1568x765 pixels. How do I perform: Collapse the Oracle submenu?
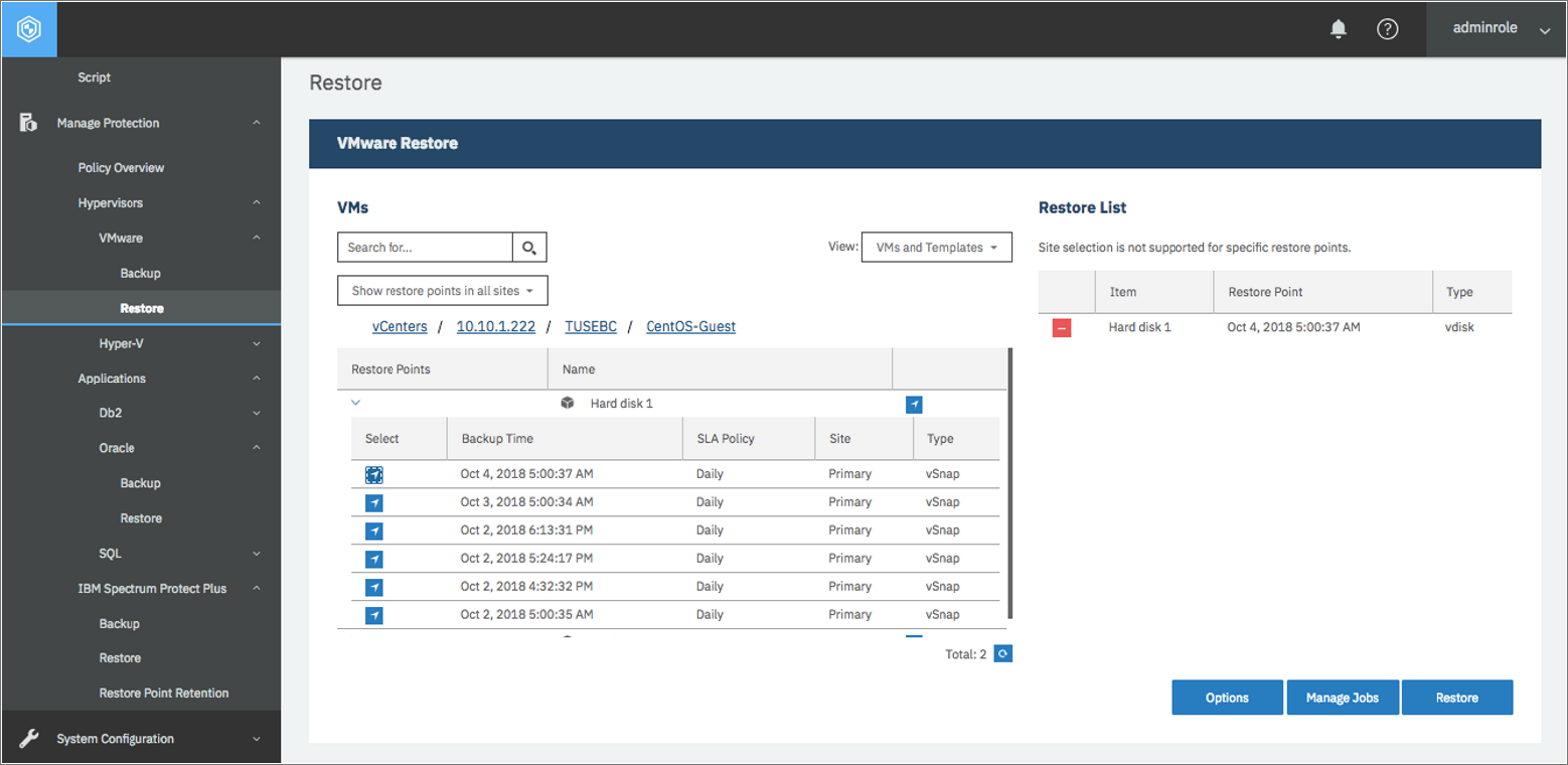256,448
